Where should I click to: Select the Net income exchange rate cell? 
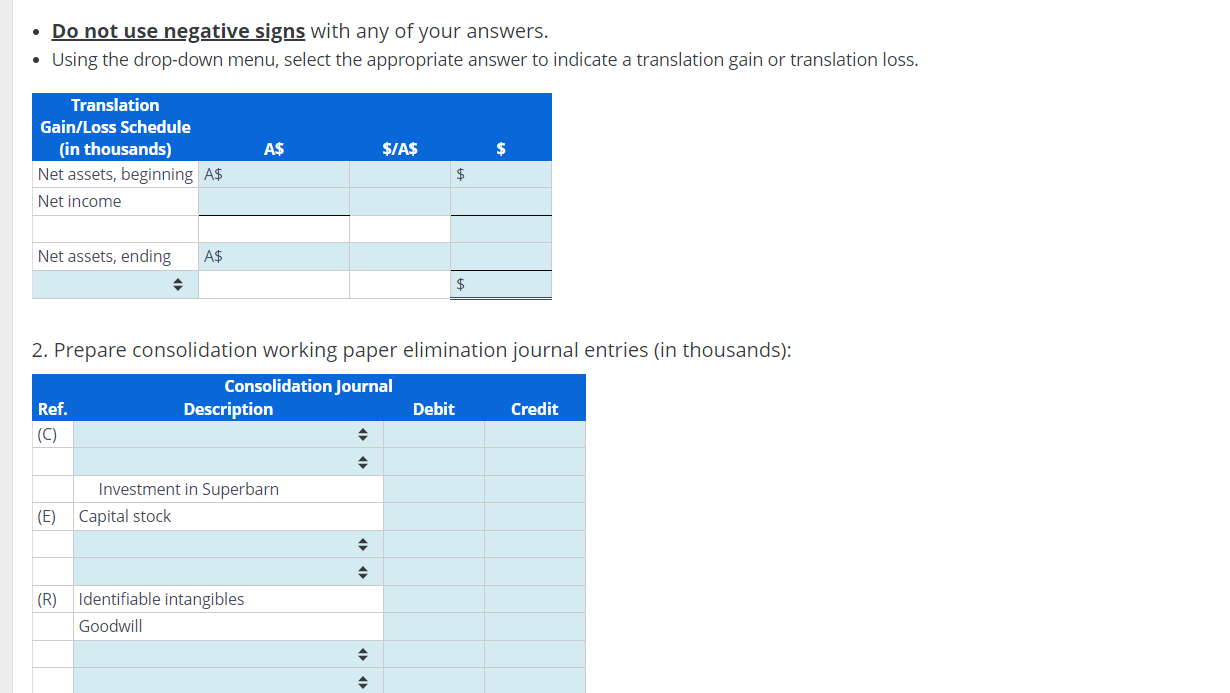click(x=399, y=200)
